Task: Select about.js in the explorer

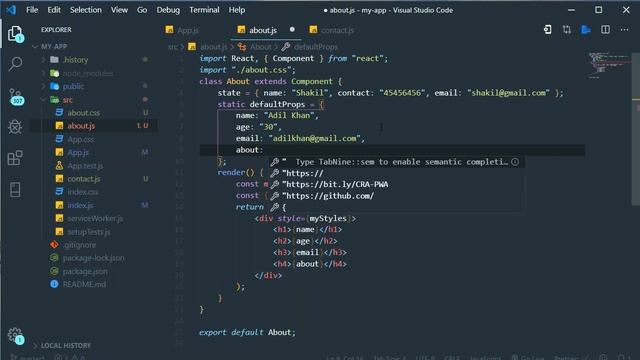Action: 94,126
